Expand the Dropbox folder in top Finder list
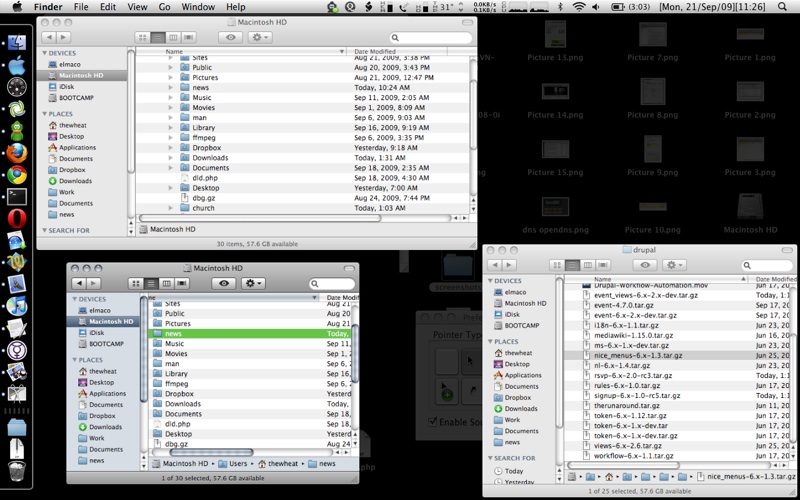 [171, 147]
